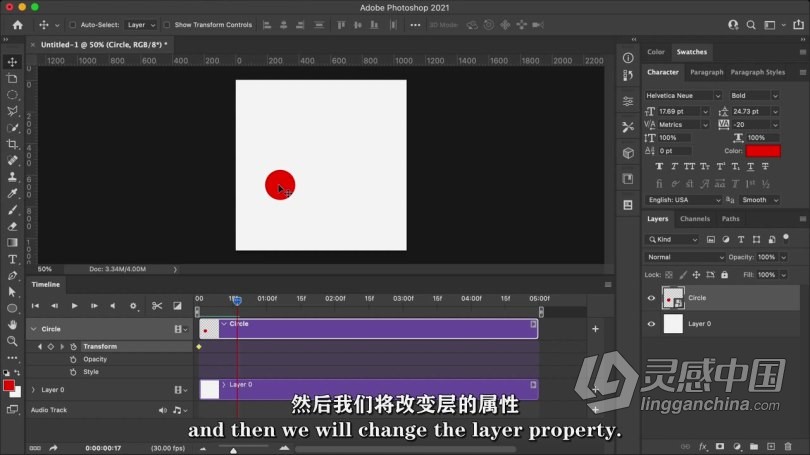Select the Horizontal Type tool
This screenshot has width=810, height=455.
[x=12, y=259]
